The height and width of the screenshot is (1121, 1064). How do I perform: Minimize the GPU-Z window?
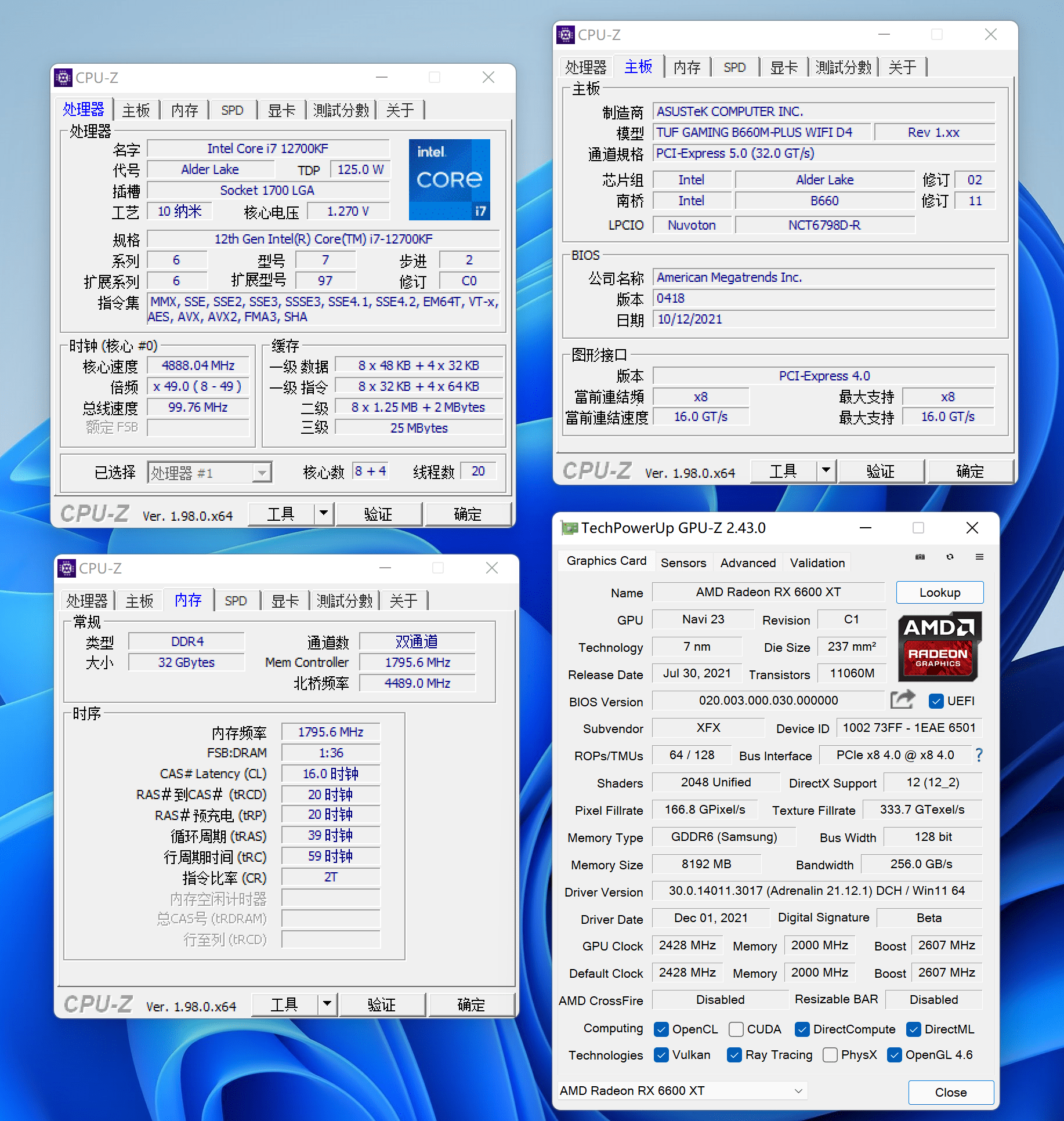(x=866, y=528)
